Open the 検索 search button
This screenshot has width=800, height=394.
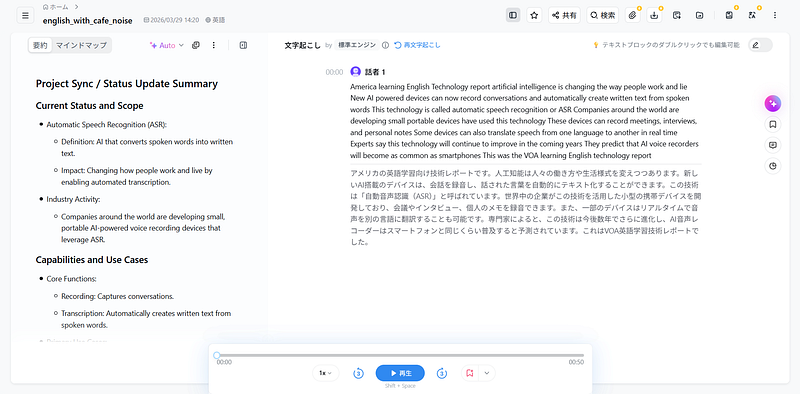(x=603, y=15)
